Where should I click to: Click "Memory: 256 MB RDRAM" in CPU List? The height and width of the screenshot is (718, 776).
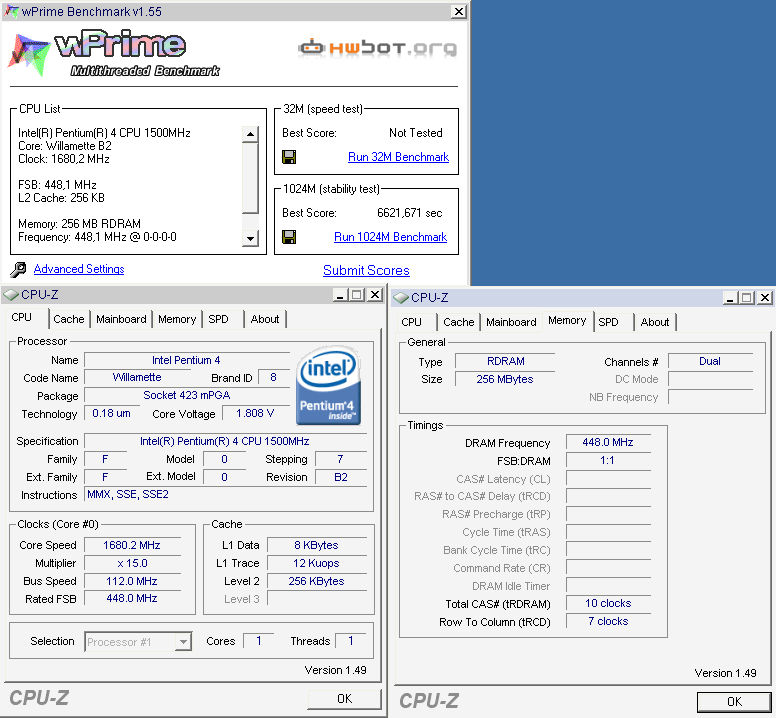[79, 224]
